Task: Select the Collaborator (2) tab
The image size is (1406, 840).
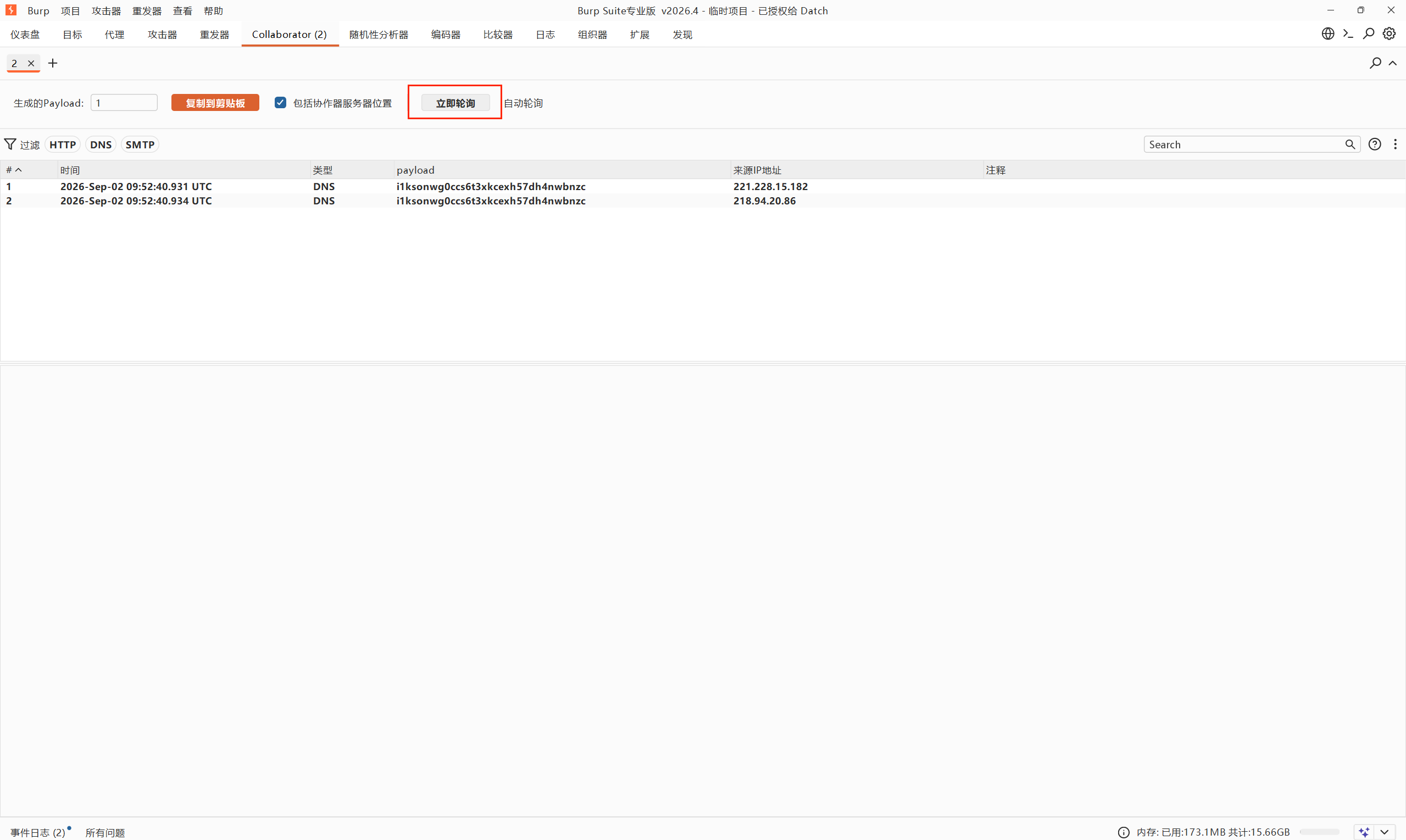Action: [290, 35]
